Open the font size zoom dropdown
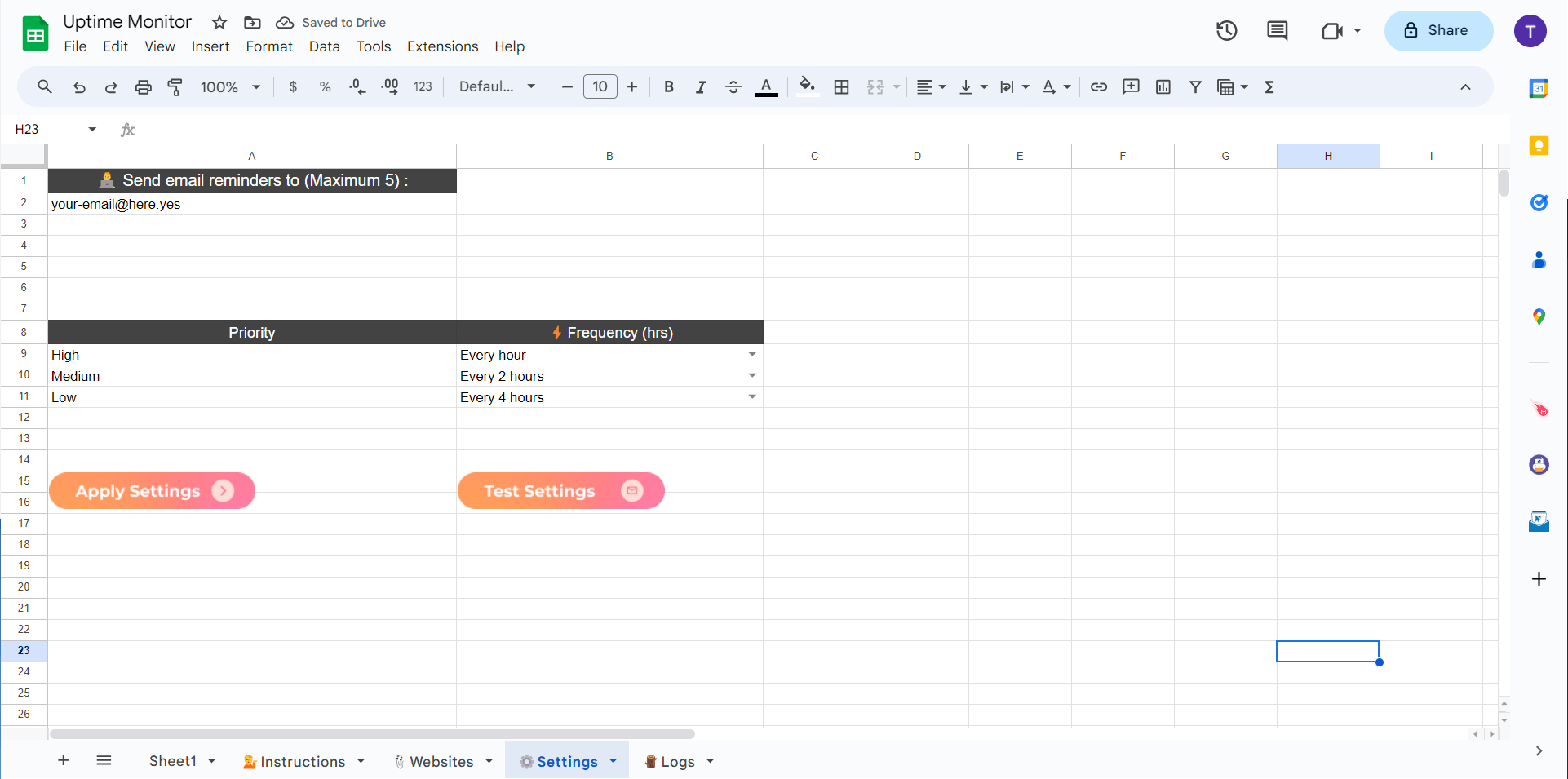Screen dimensions: 1568x779 click(228, 86)
